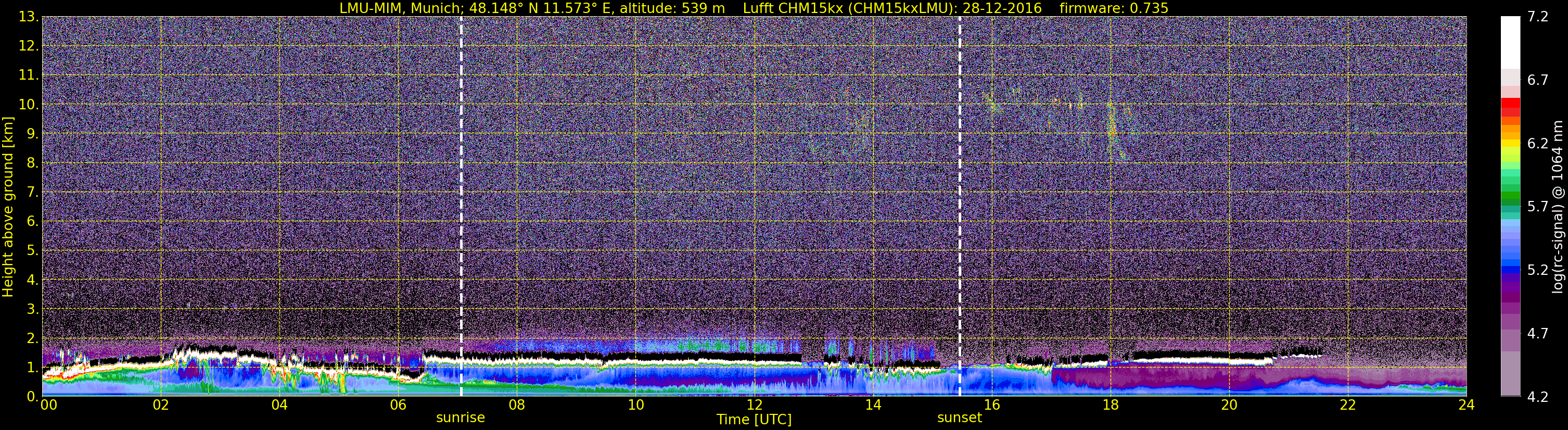Click the colorbar value label '5.7'

1538,207
